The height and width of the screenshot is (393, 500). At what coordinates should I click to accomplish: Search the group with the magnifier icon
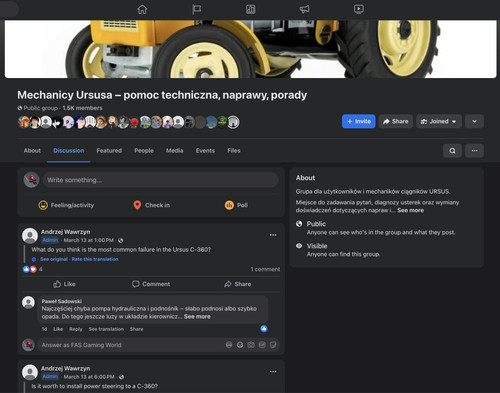pos(452,151)
